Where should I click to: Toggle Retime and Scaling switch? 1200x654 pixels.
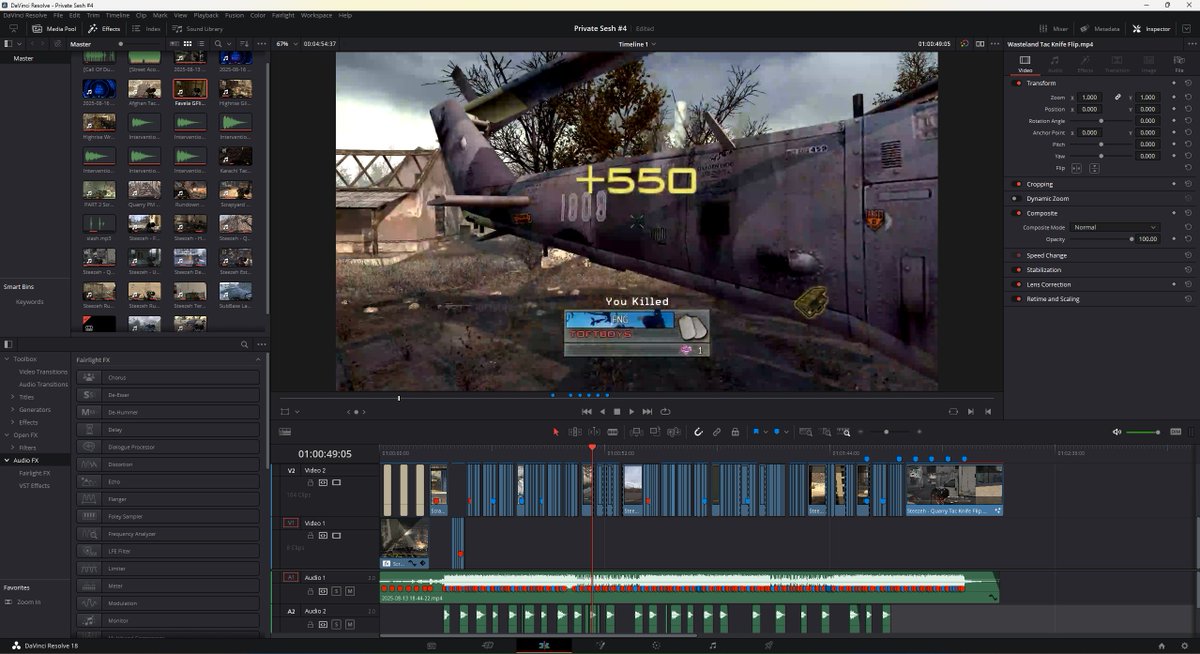point(1018,299)
